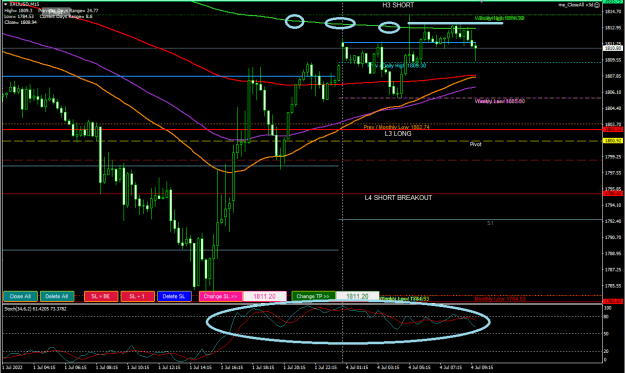Click the L3 LONG label
Viewport: 625px width, 373px height.
[x=398, y=133]
